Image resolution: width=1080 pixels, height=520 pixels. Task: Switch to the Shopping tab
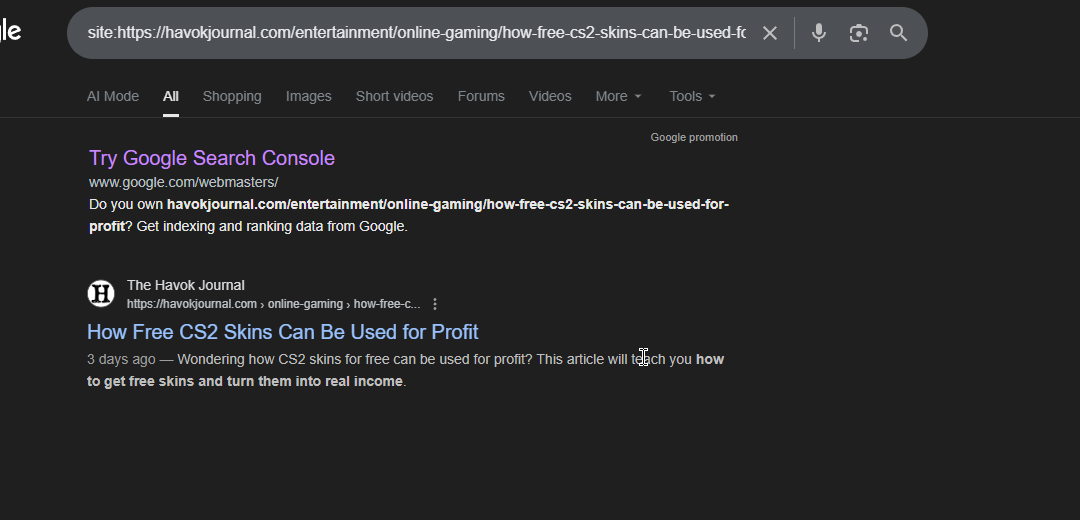point(232,96)
